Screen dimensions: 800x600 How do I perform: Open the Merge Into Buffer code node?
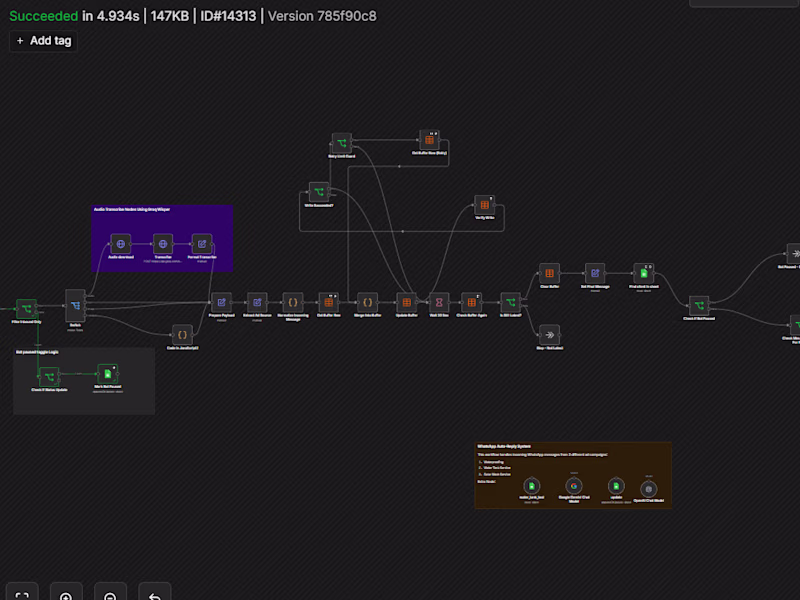pos(367,302)
